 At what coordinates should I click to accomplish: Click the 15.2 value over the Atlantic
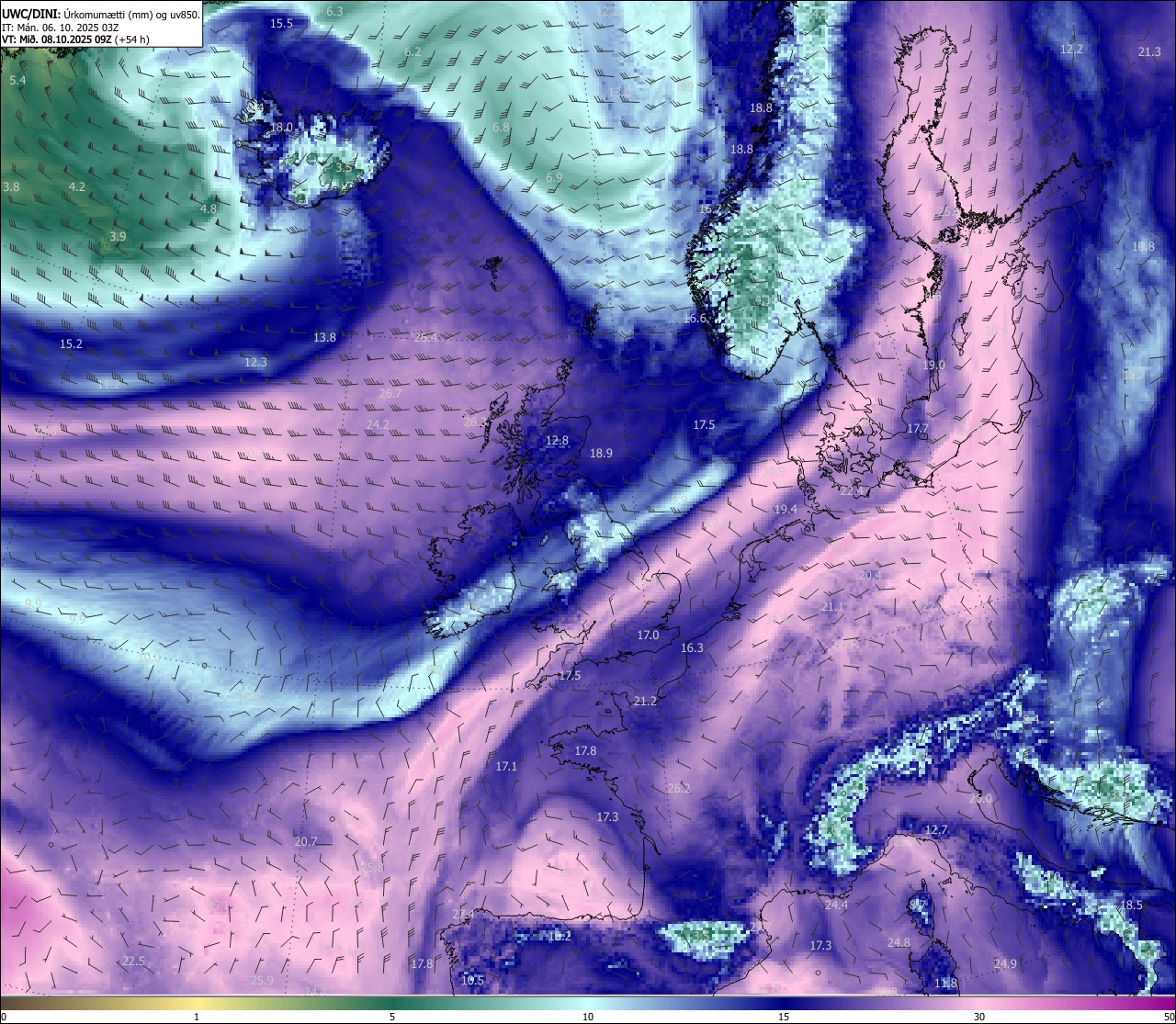[x=71, y=343]
